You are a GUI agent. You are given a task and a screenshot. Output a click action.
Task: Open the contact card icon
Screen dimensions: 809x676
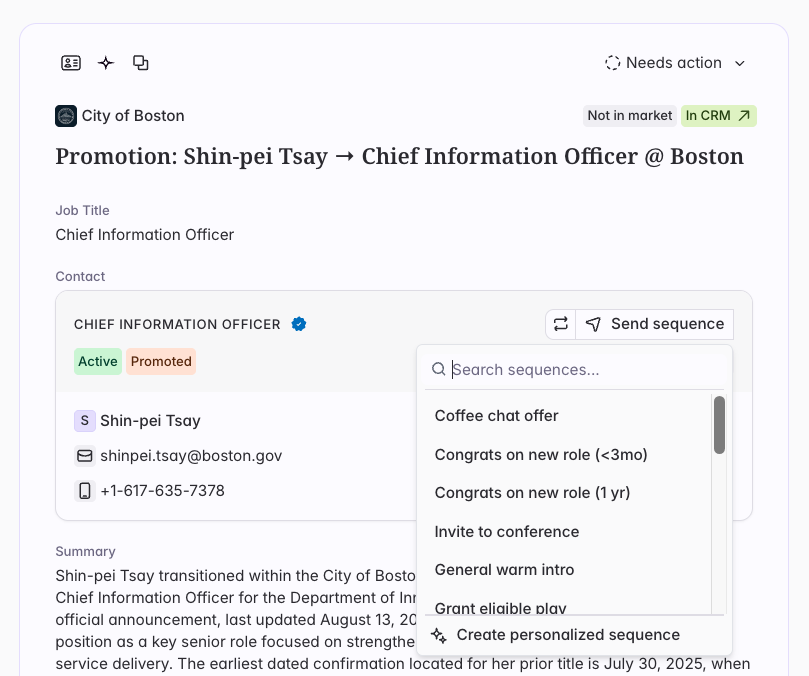coord(71,63)
